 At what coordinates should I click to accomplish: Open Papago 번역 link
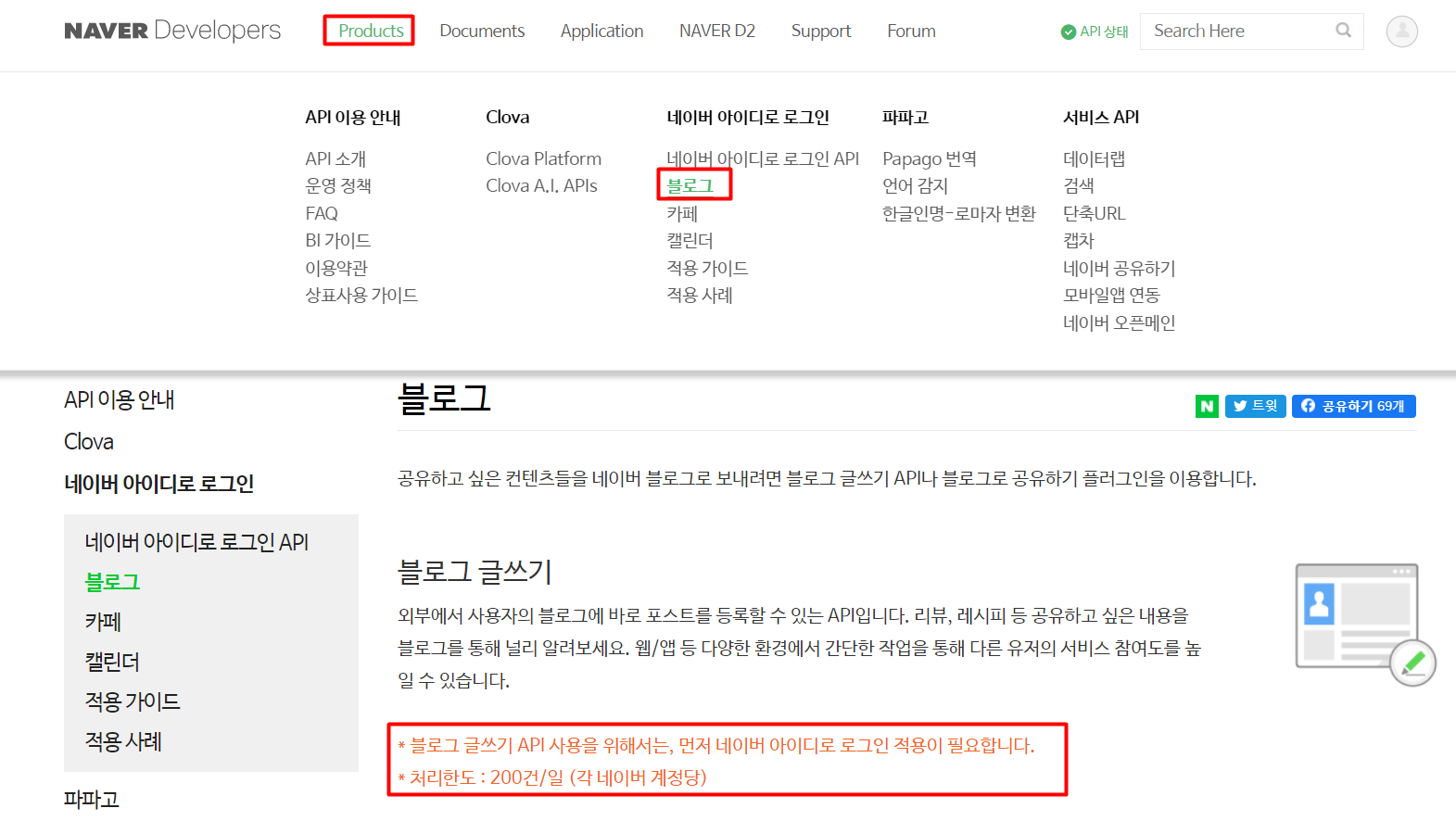[x=930, y=158]
